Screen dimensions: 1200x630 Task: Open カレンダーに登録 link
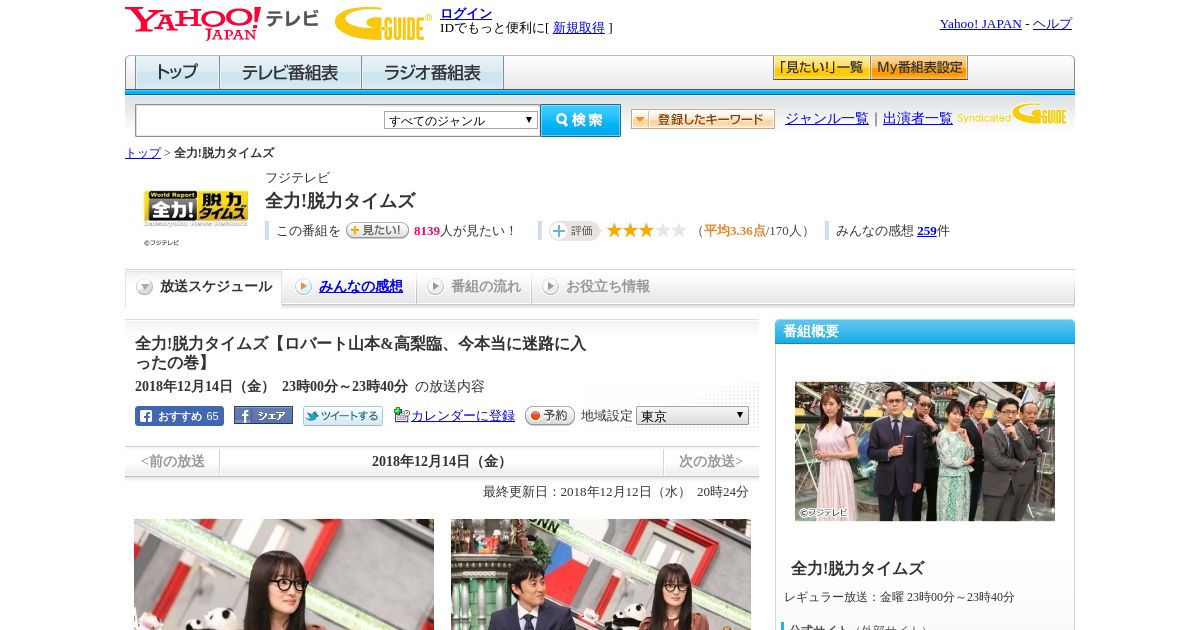click(x=463, y=416)
